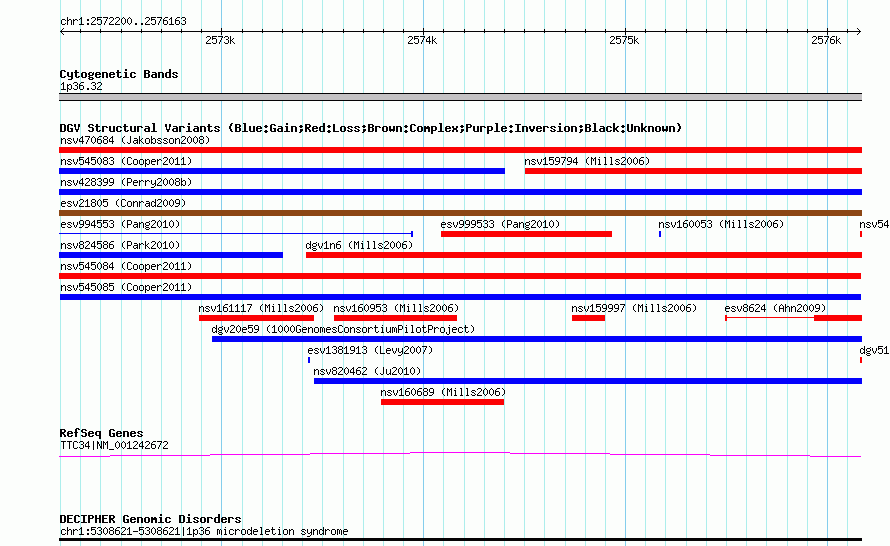Click the Cytogenetic Bands track title
The image size is (890, 546).
(119, 74)
